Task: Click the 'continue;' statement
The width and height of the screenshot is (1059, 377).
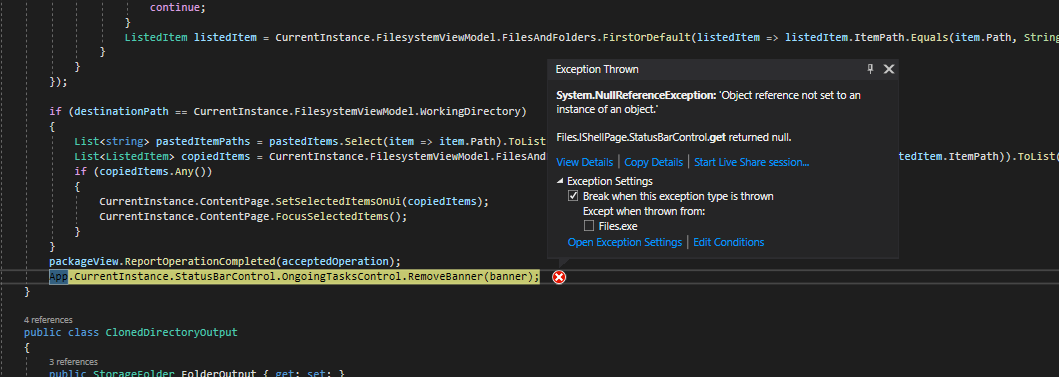Action: tap(178, 8)
